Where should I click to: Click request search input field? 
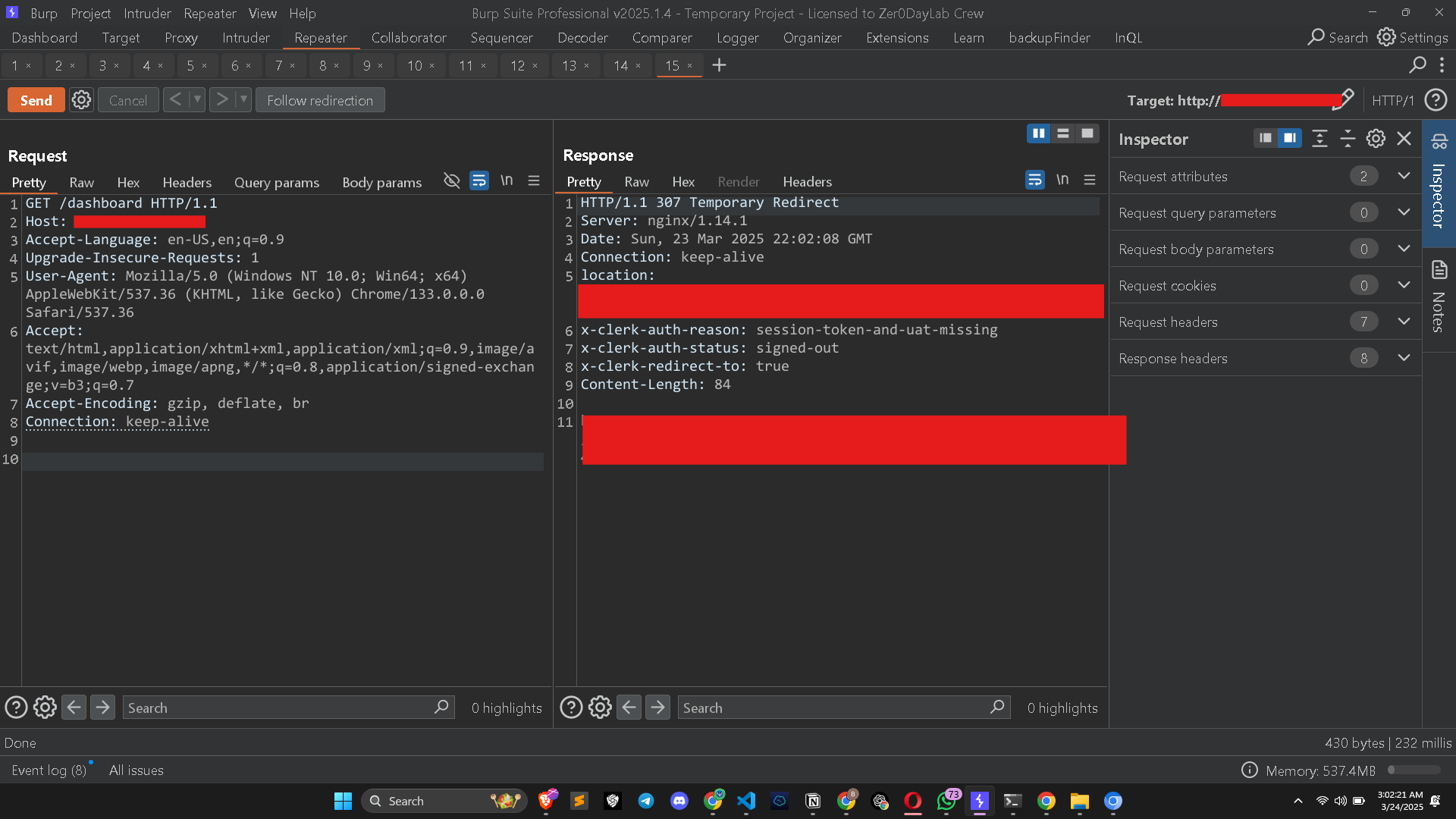288,708
